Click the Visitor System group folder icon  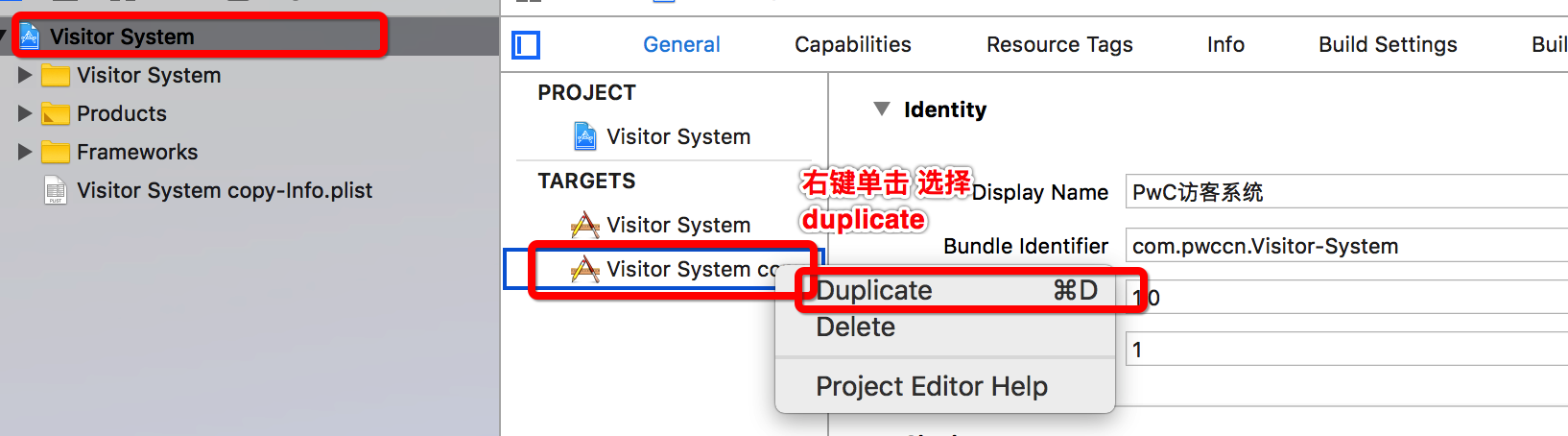click(x=56, y=75)
